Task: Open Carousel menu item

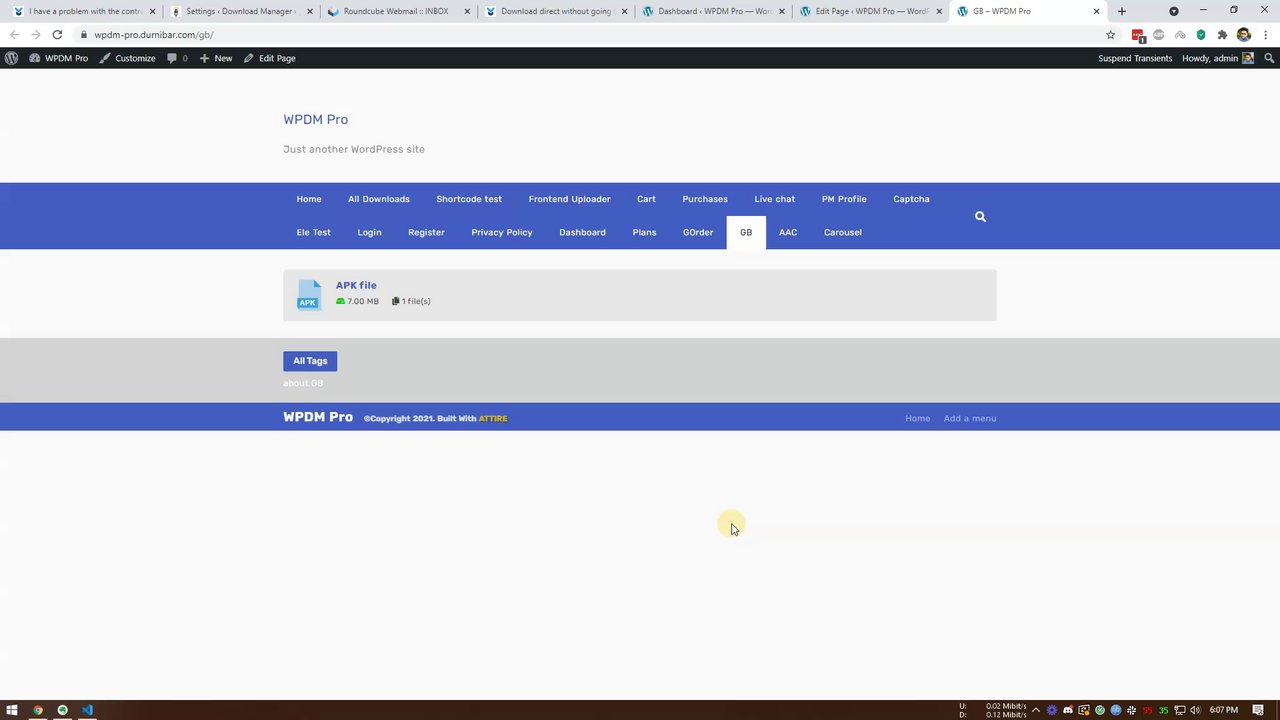Action: tap(843, 232)
